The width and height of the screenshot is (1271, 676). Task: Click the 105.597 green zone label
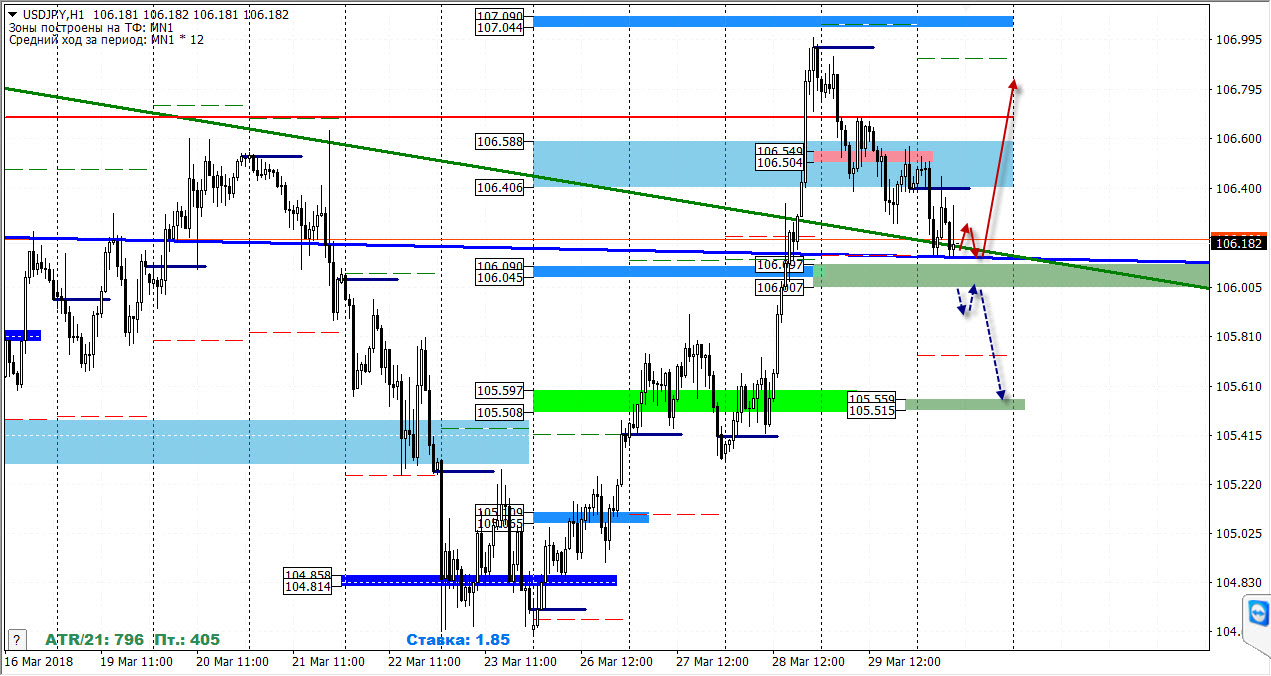point(499,391)
